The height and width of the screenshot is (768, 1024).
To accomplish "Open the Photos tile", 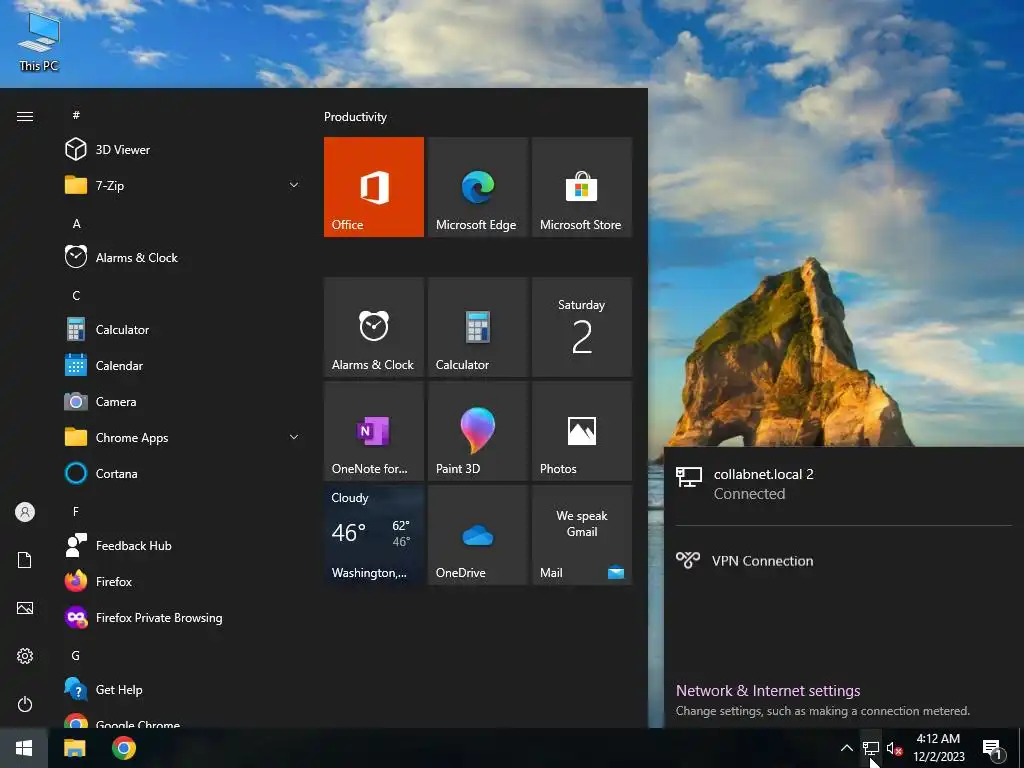I will (x=582, y=431).
